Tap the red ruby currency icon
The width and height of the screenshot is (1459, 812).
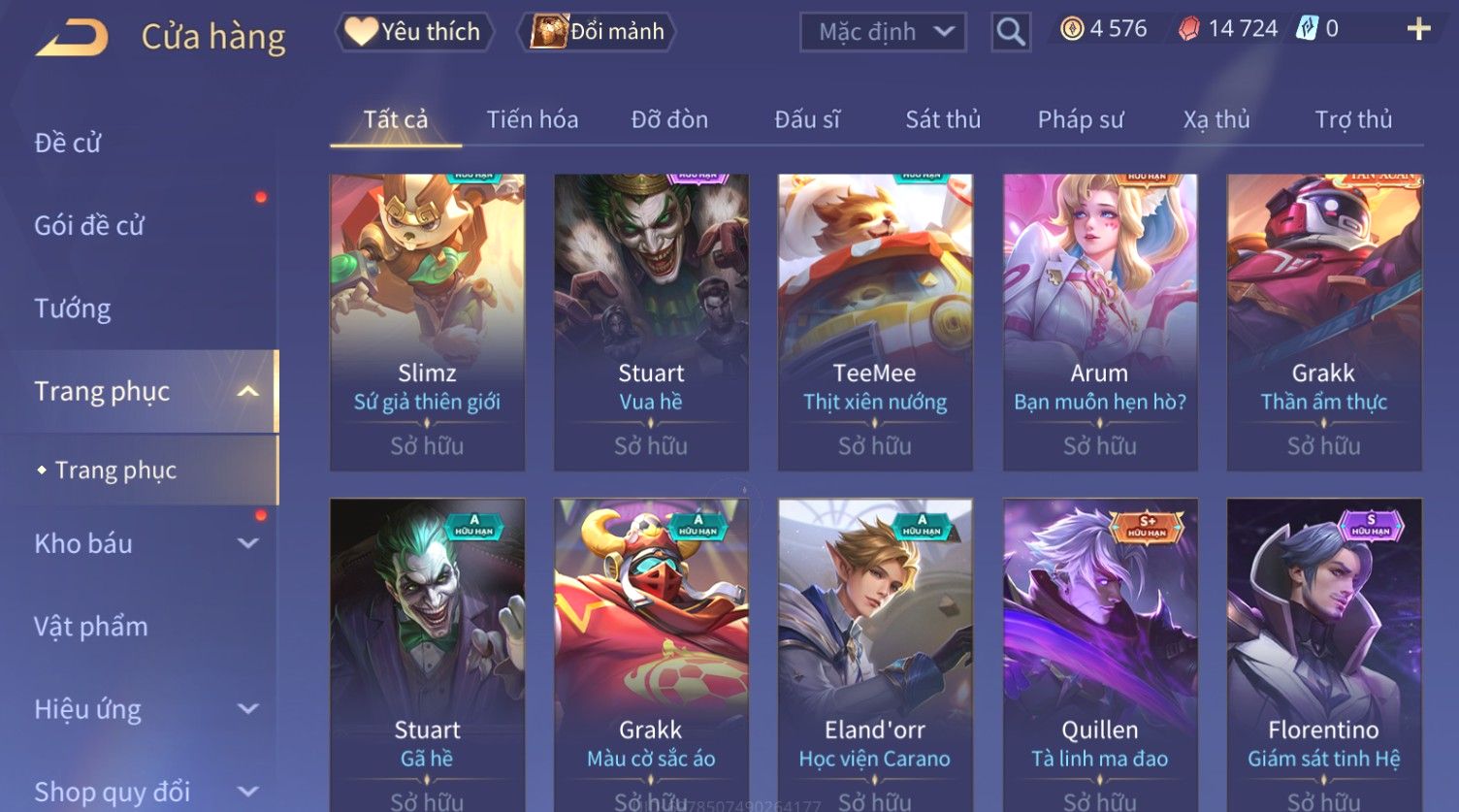pos(1188,29)
